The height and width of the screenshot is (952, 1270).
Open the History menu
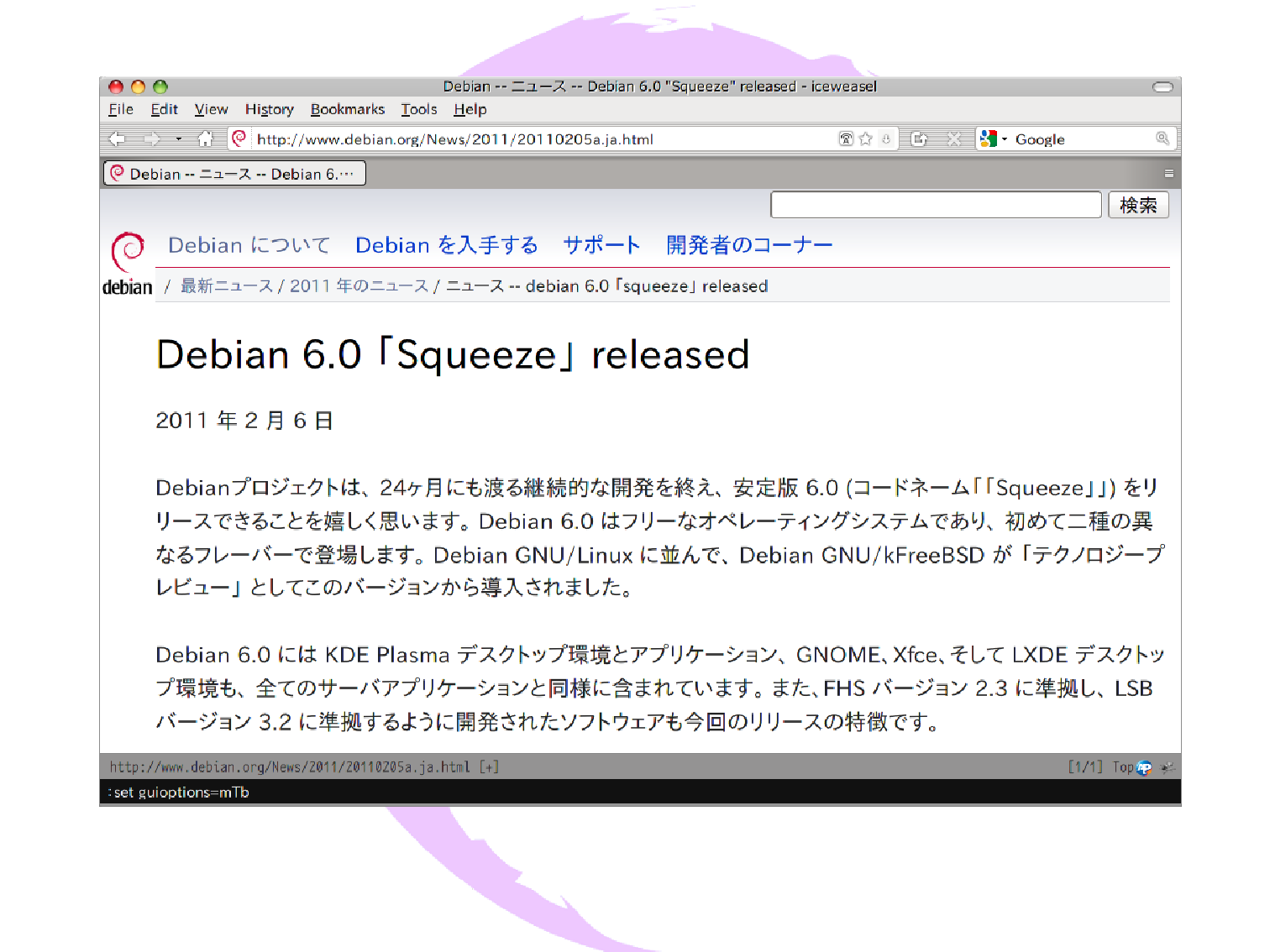(x=270, y=109)
